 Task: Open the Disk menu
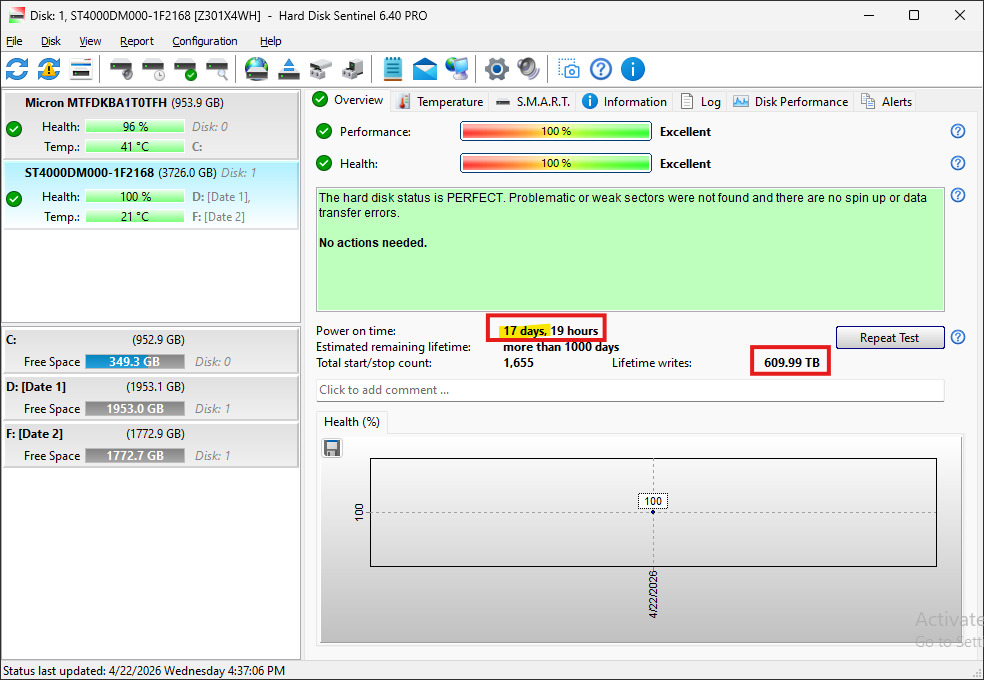click(51, 41)
